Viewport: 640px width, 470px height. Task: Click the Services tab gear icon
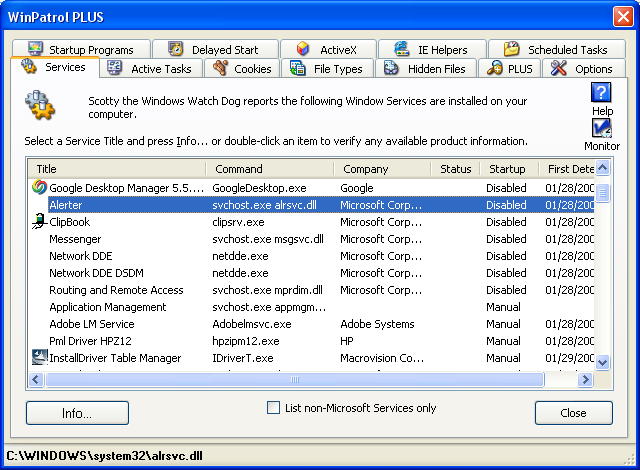tap(29, 66)
